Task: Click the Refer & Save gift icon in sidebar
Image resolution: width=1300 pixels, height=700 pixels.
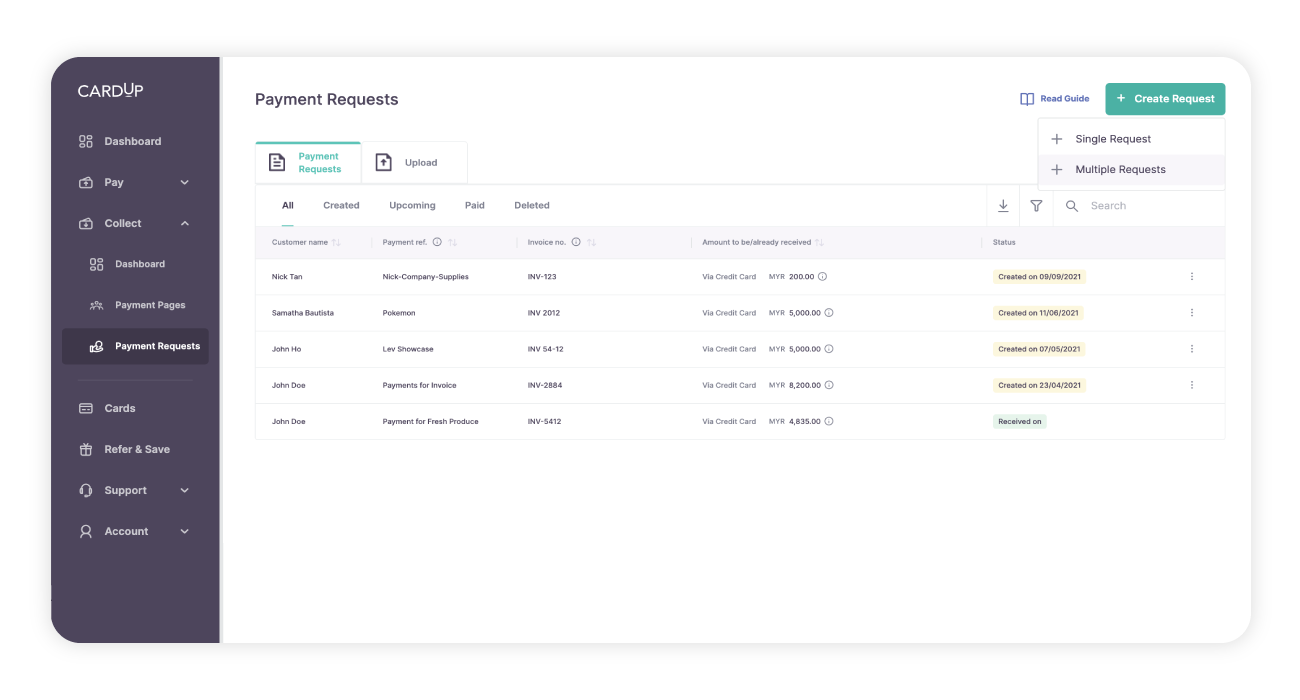Action: coord(85,449)
